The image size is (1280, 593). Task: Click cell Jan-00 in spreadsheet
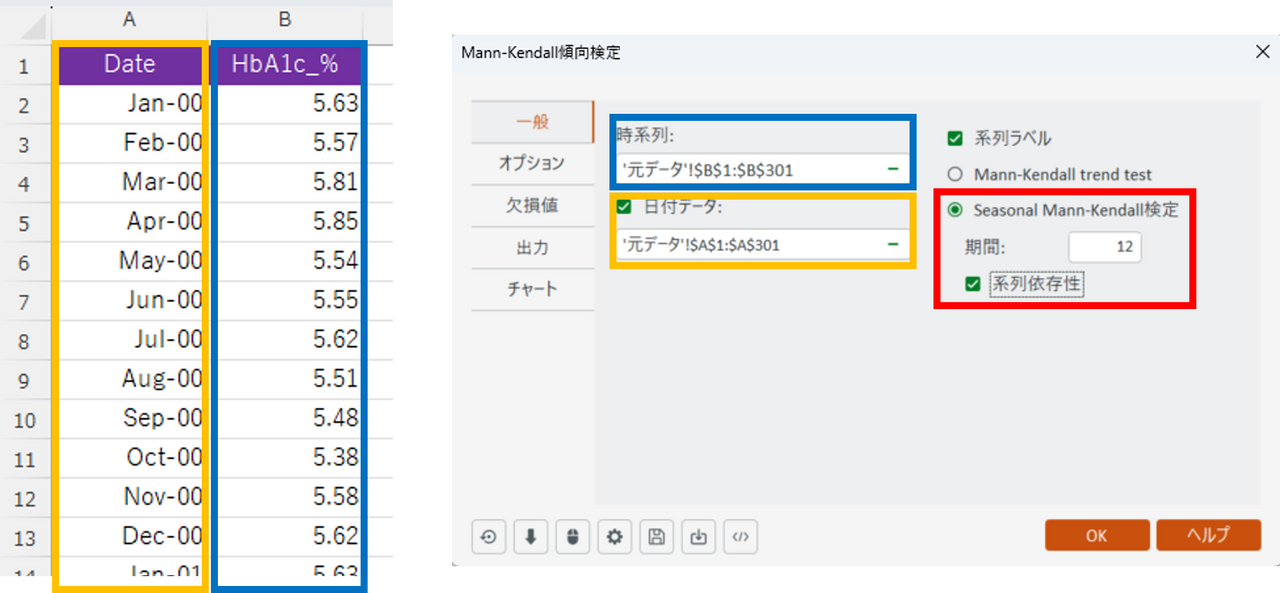(130, 103)
